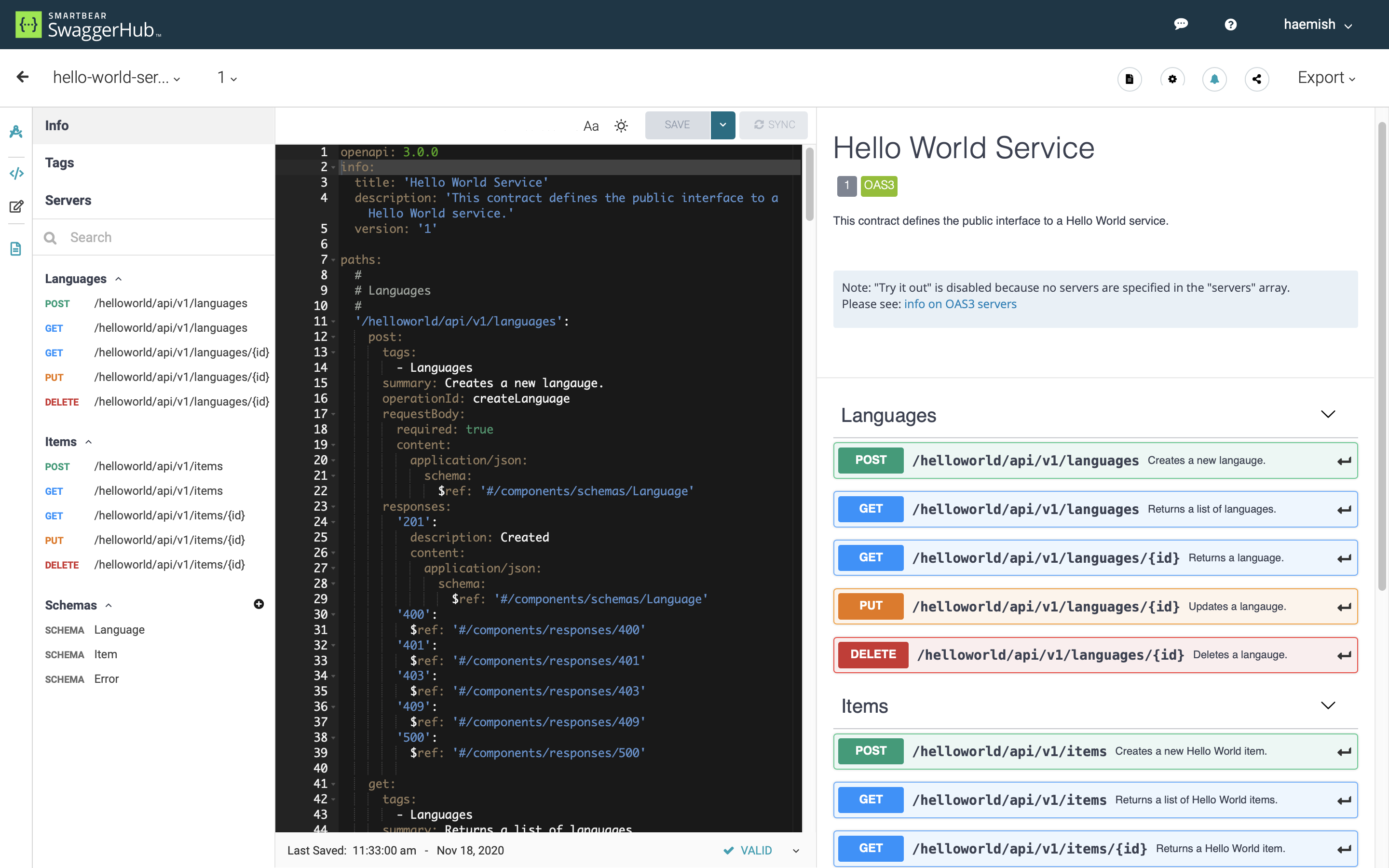
Task: Open the info on OAS3 servers link
Action: click(x=960, y=304)
